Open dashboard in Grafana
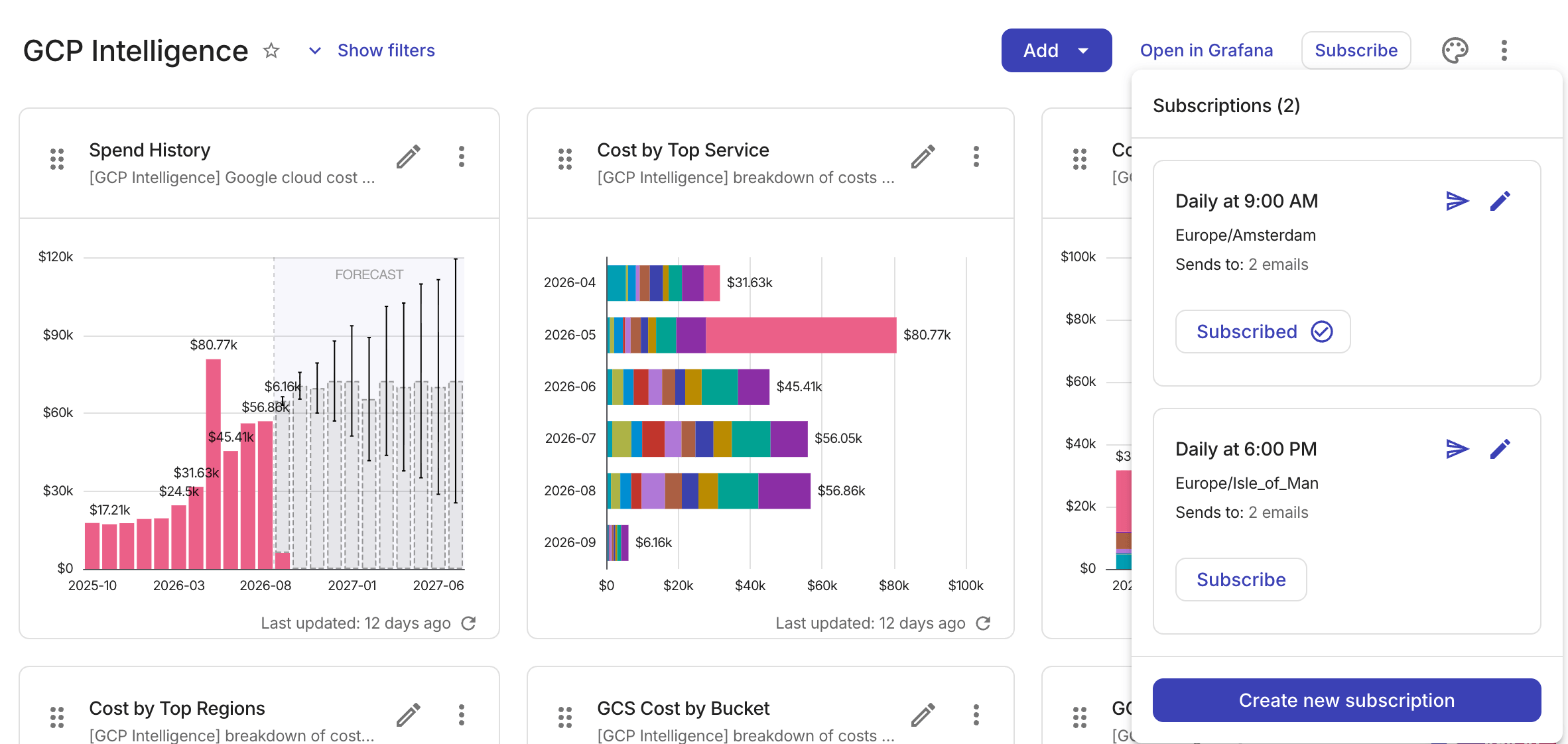 1207,50
